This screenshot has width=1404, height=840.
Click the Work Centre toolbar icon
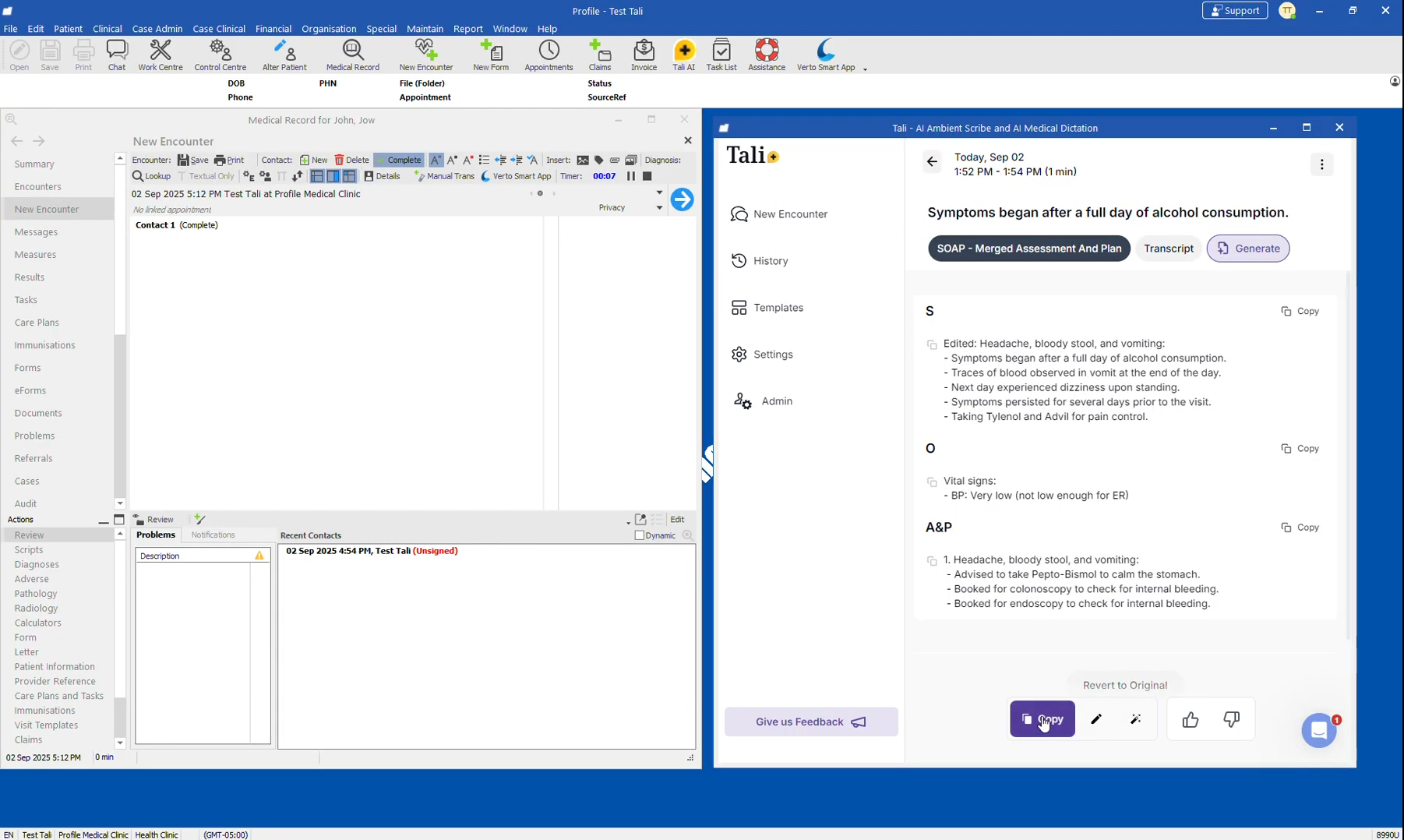click(161, 55)
